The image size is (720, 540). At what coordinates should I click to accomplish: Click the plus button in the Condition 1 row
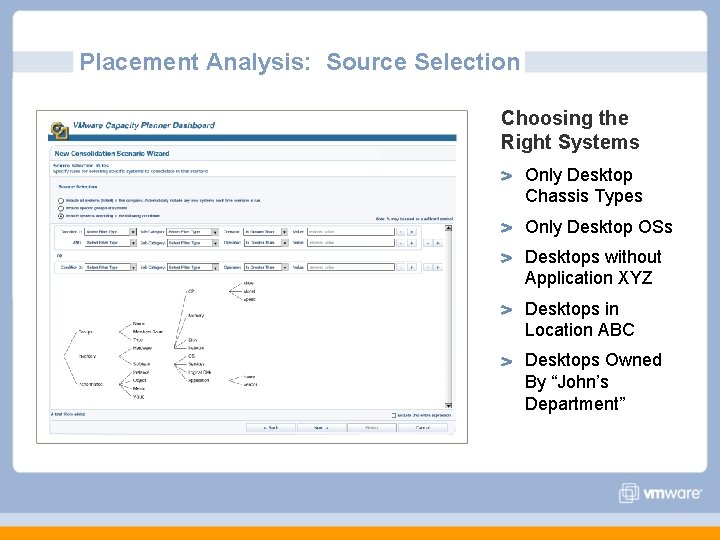[x=412, y=232]
